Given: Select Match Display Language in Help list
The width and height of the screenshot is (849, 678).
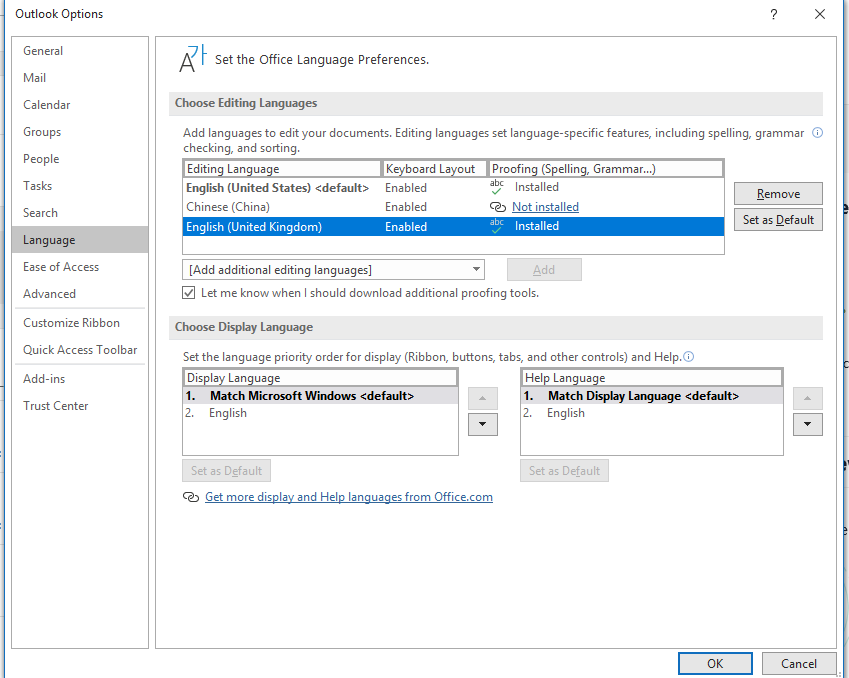Looking at the screenshot, I should click(x=652, y=396).
